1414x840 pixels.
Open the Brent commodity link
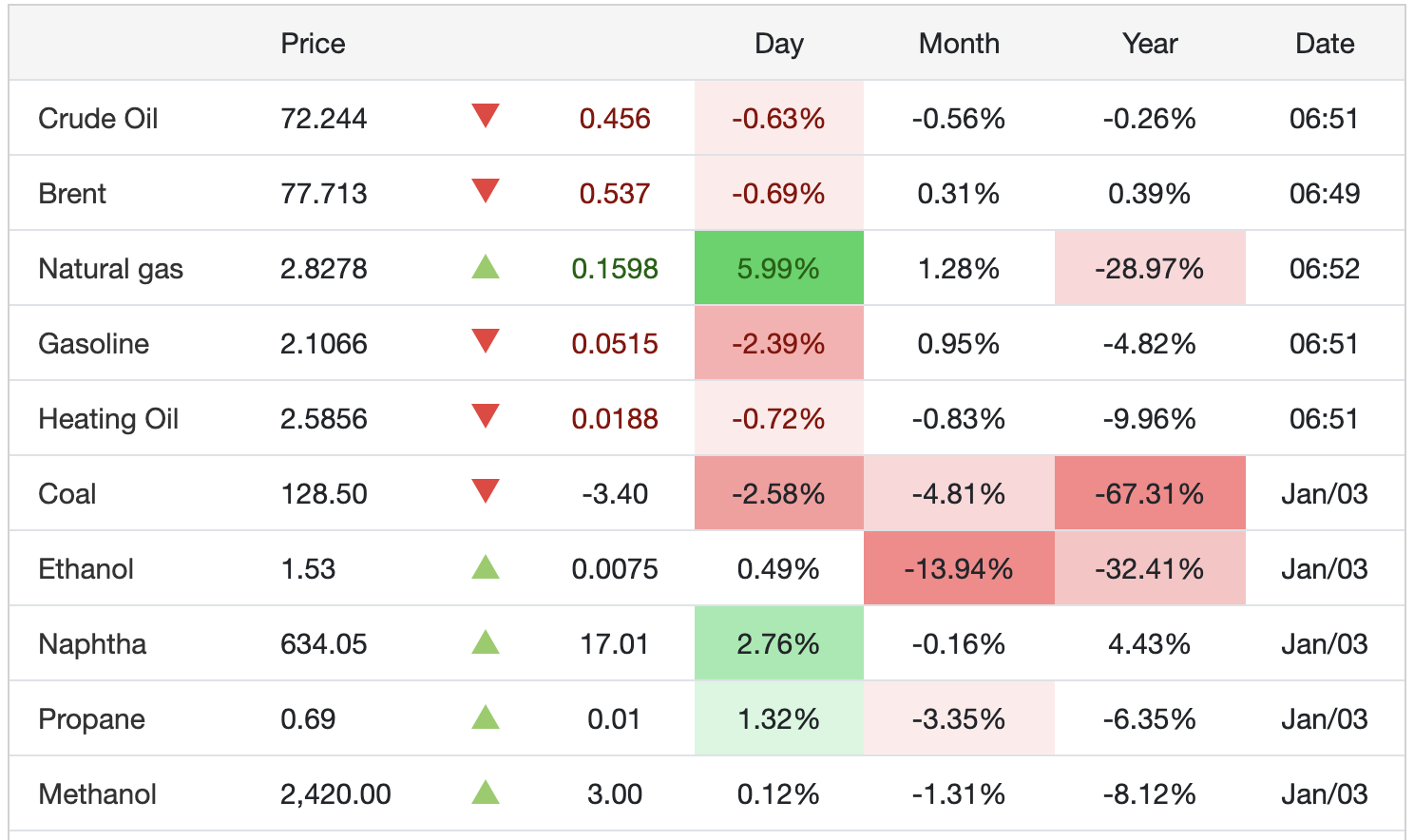(x=72, y=194)
